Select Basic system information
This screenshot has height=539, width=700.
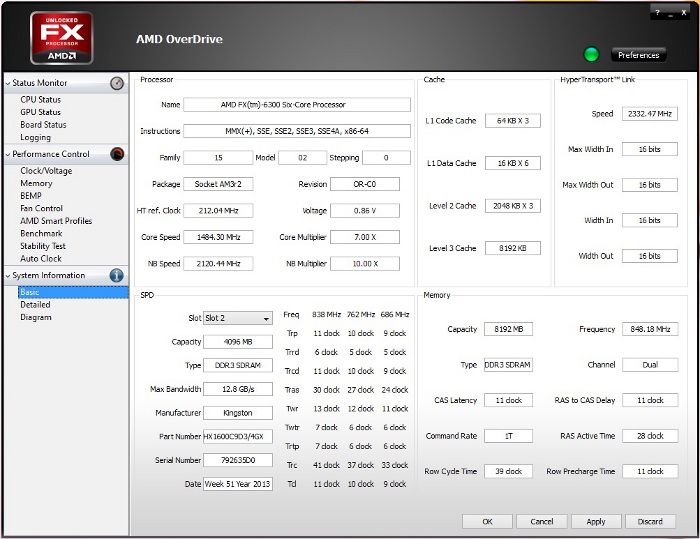pos(73,292)
